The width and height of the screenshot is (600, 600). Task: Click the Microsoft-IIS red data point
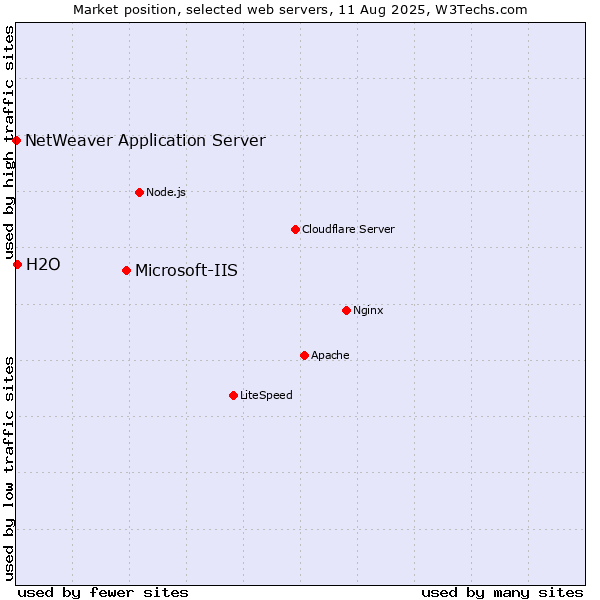[x=127, y=271]
